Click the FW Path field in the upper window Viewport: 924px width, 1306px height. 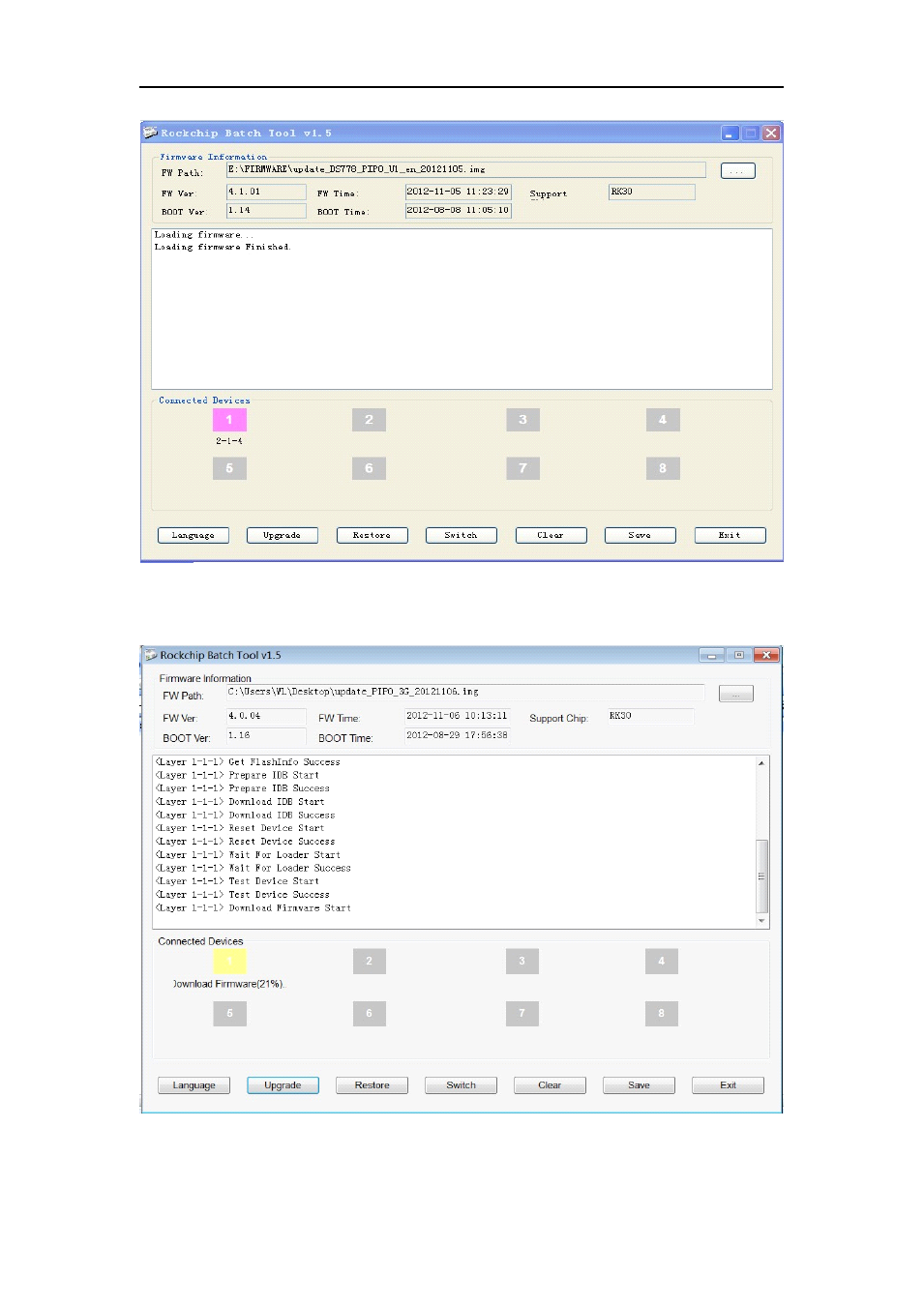coord(465,170)
